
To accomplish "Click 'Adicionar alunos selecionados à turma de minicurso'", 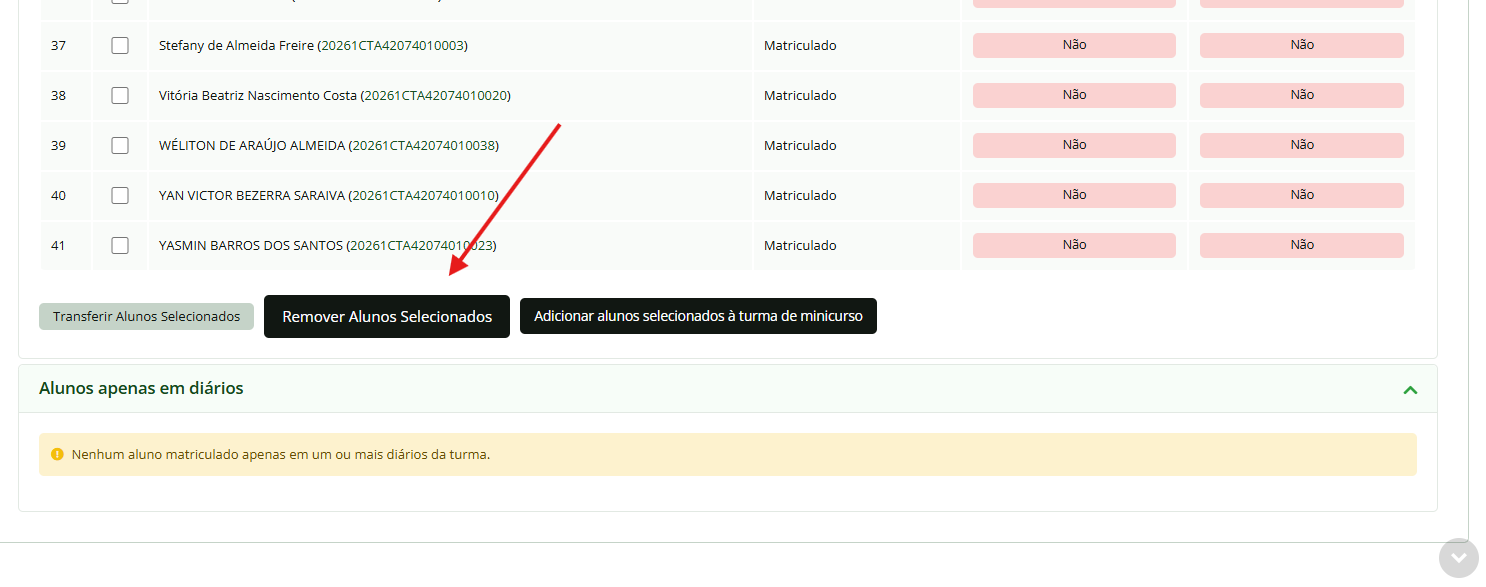I will tap(698, 316).
